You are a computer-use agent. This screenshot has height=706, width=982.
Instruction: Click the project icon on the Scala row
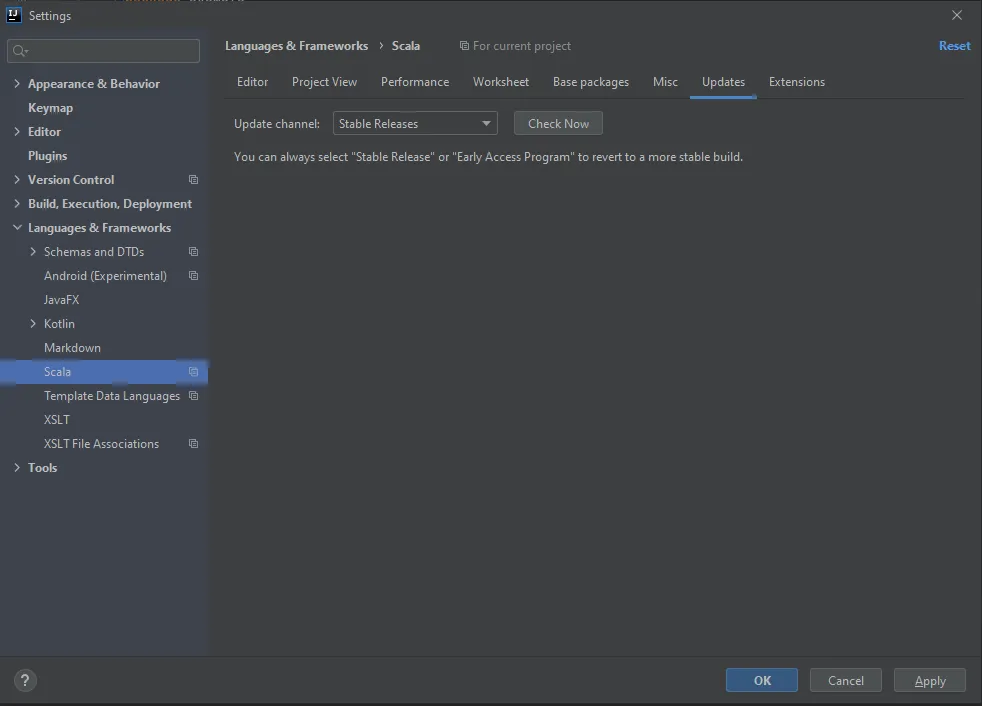click(x=194, y=371)
